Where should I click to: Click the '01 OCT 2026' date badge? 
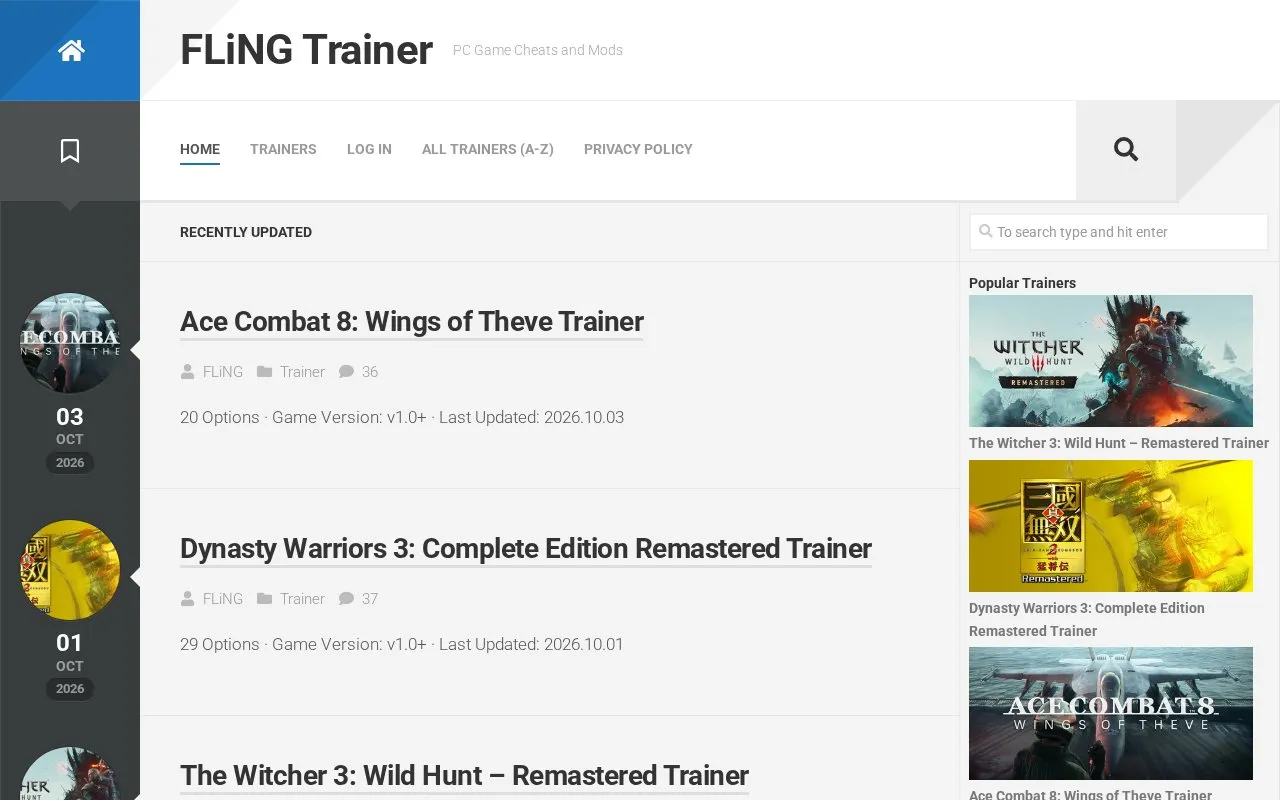pos(70,665)
